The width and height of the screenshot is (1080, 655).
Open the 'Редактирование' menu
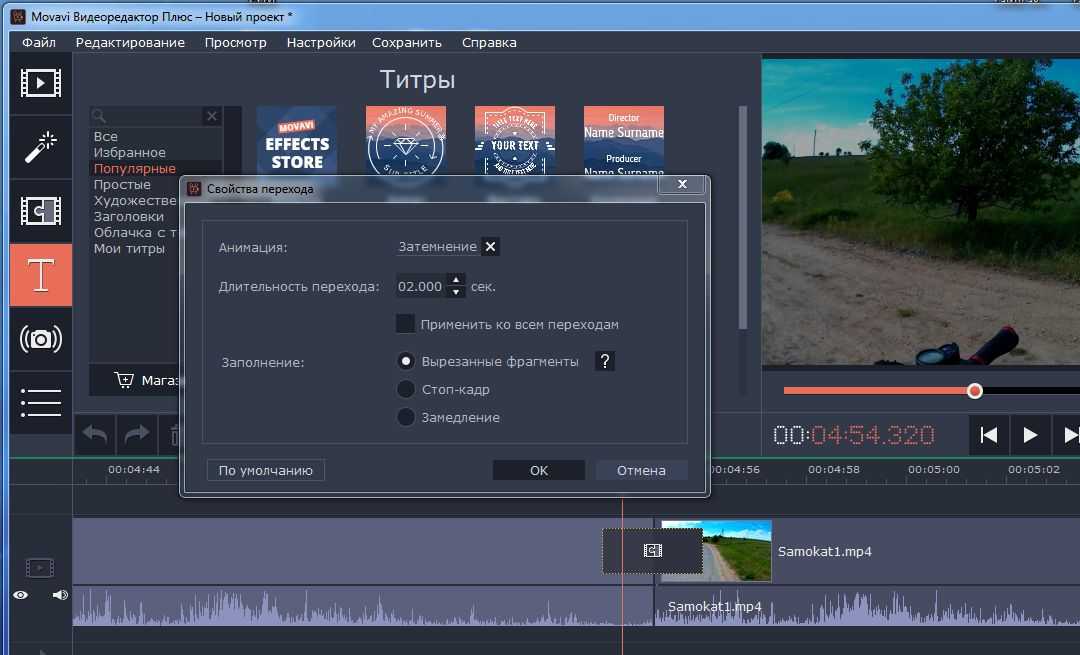[x=130, y=42]
